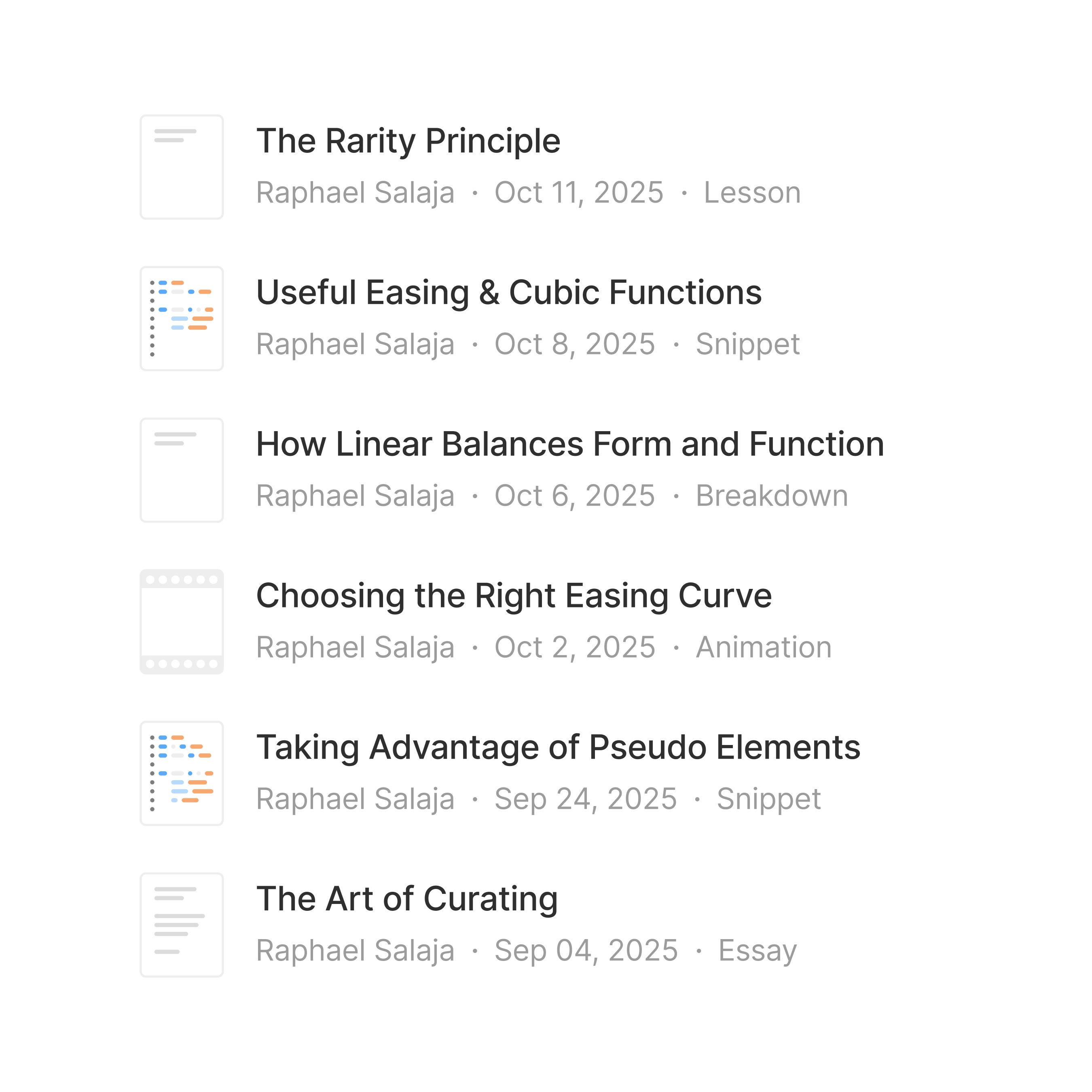Click the Oct 11, 2025 date
1092x1092 pixels.
(579, 193)
